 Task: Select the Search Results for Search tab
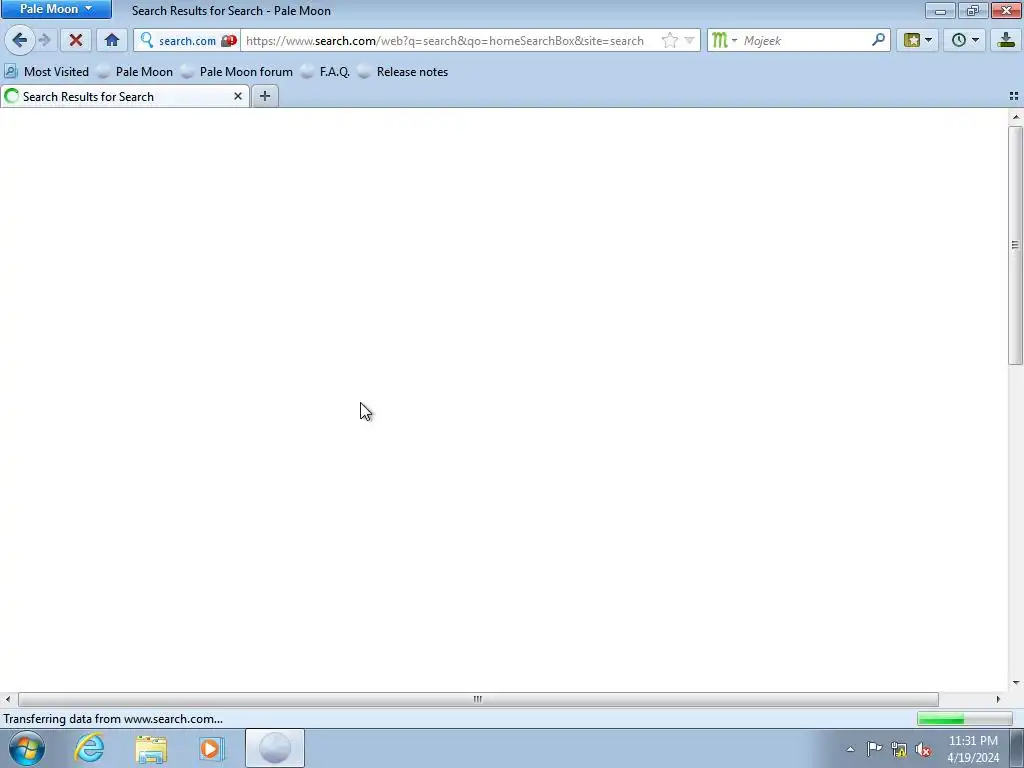click(125, 97)
